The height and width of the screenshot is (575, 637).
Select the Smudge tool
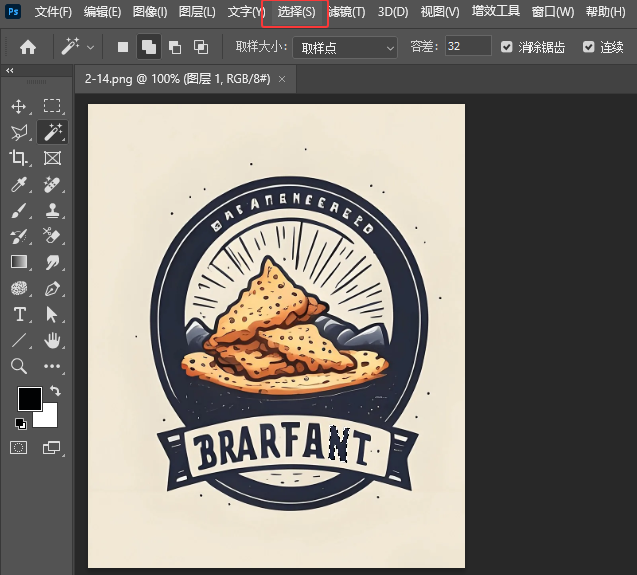coord(52,263)
